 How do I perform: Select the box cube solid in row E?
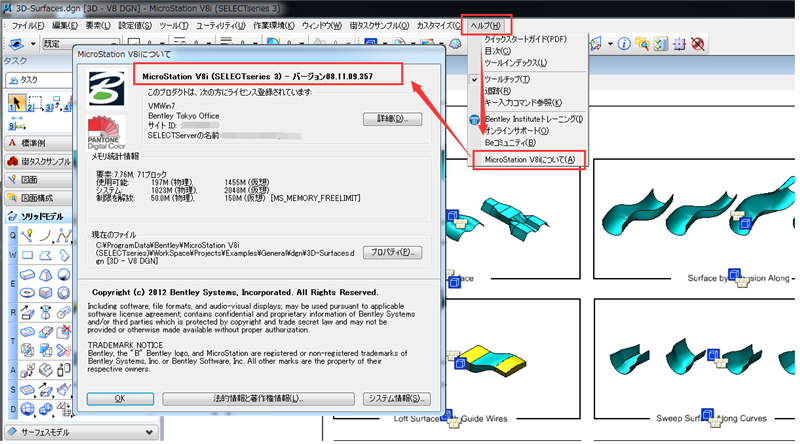[45, 293]
